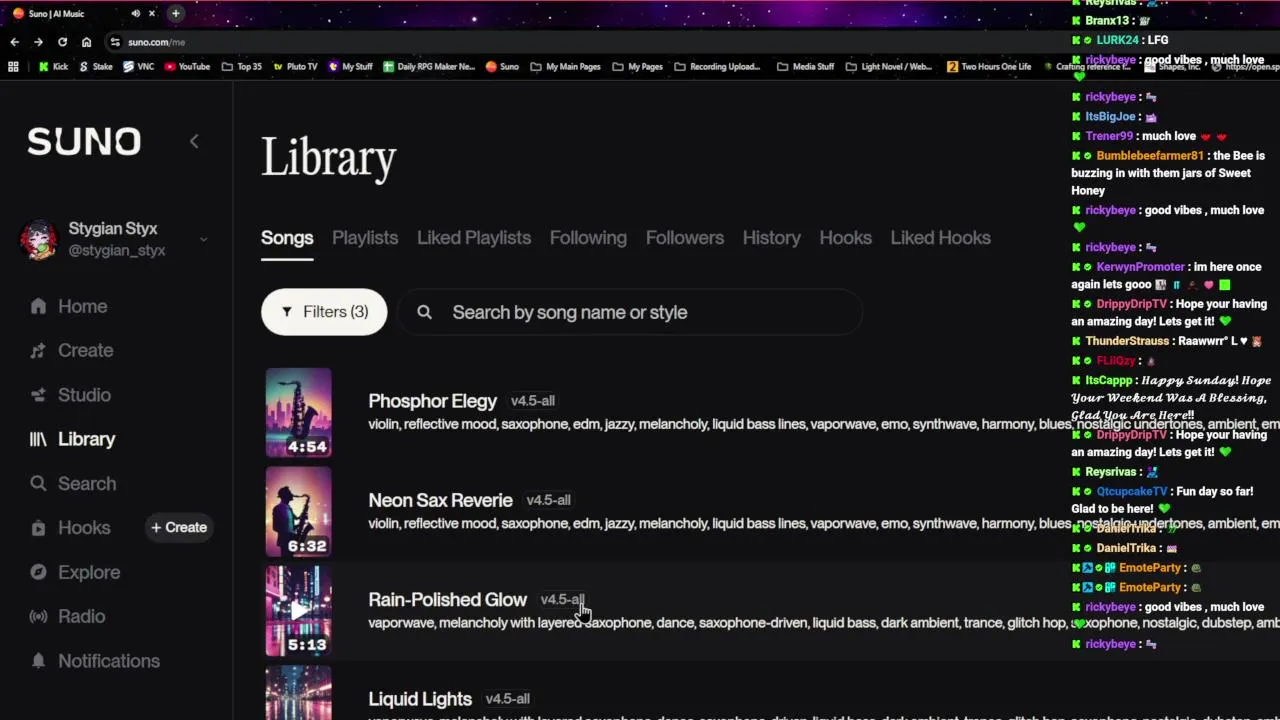Play the Rain-Polished Glow cover thumbnail
1280x720 pixels.
[298, 610]
